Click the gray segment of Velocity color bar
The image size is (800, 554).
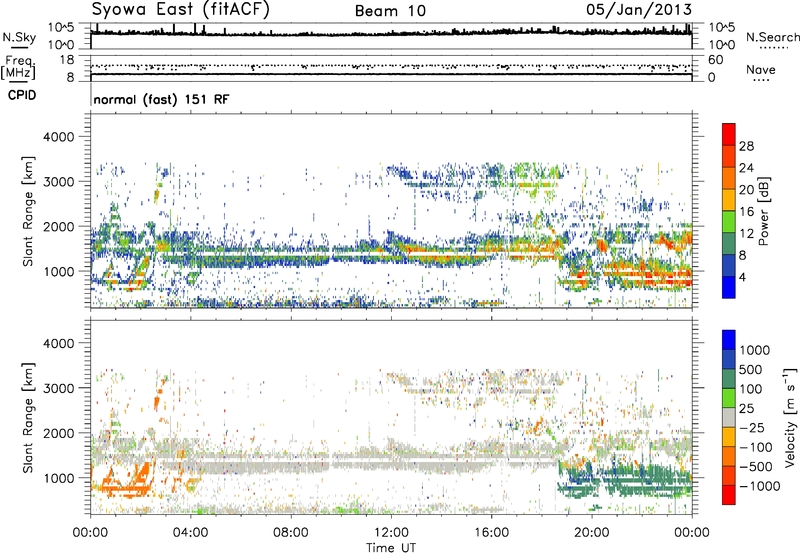click(x=729, y=417)
